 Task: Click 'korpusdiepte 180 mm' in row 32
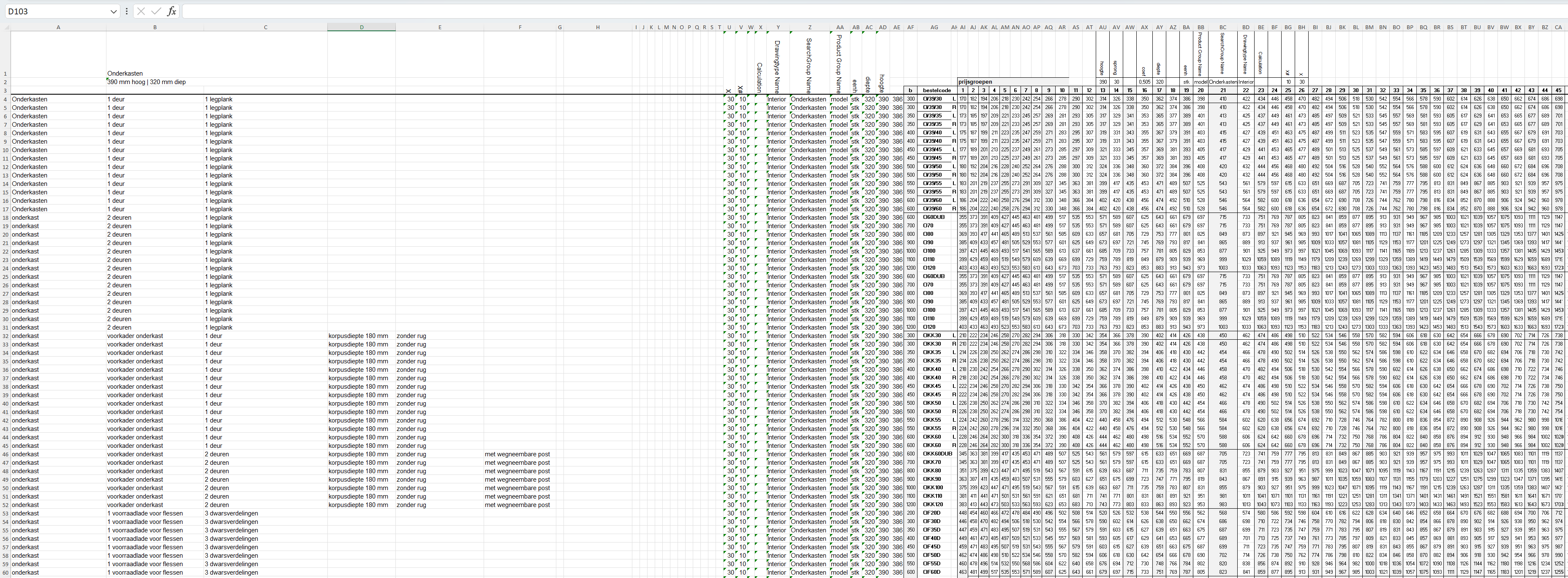(358, 335)
